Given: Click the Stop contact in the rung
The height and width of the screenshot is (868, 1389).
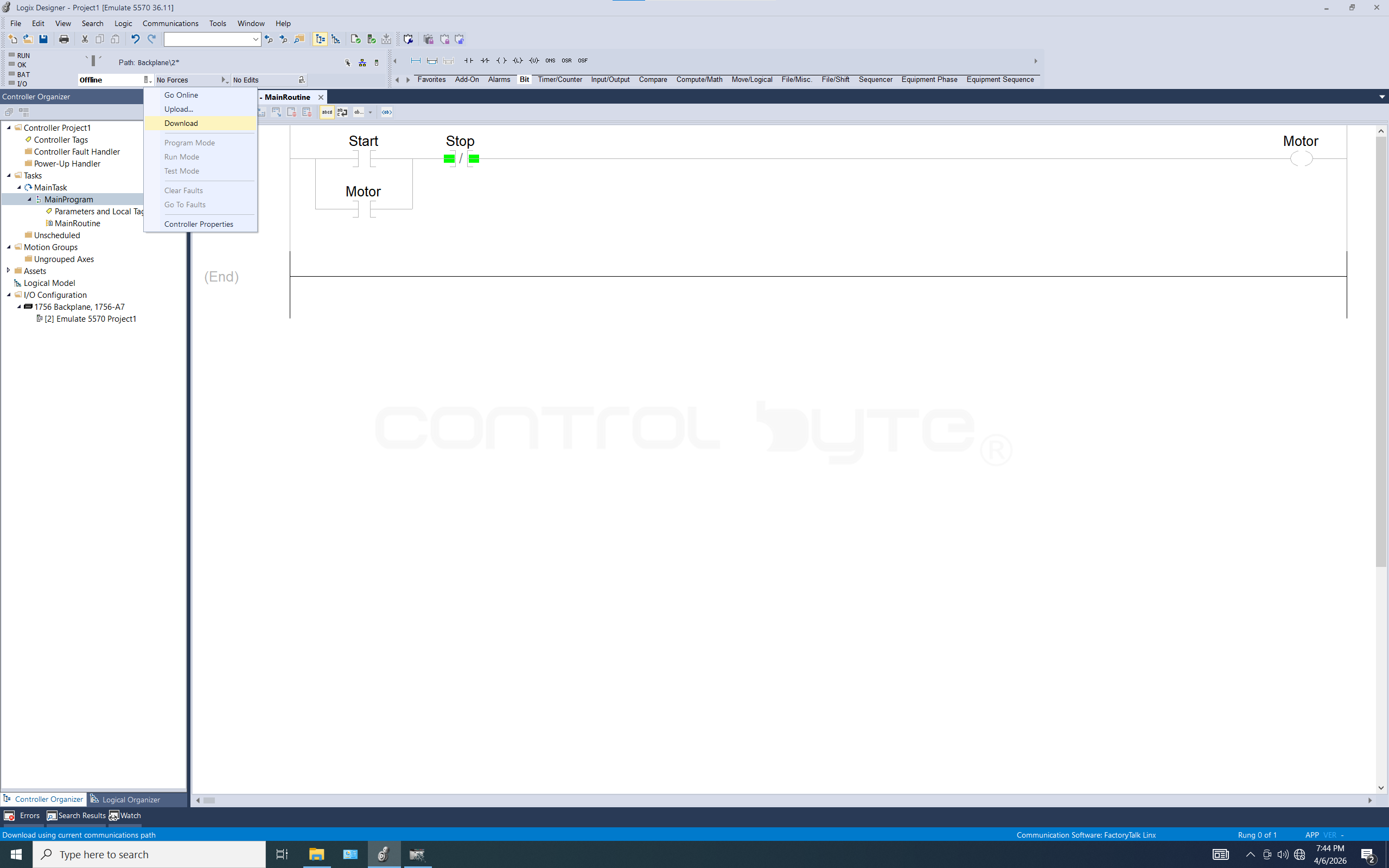Looking at the screenshot, I should click(x=461, y=158).
